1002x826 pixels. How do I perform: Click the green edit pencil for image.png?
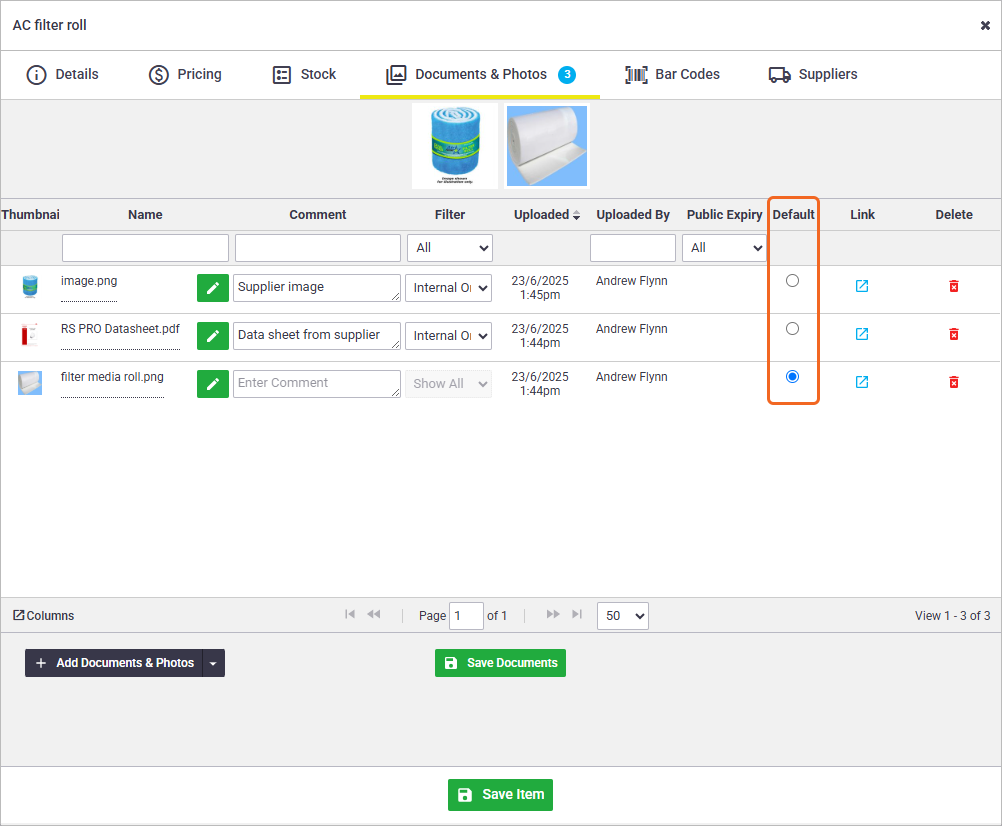coord(213,288)
